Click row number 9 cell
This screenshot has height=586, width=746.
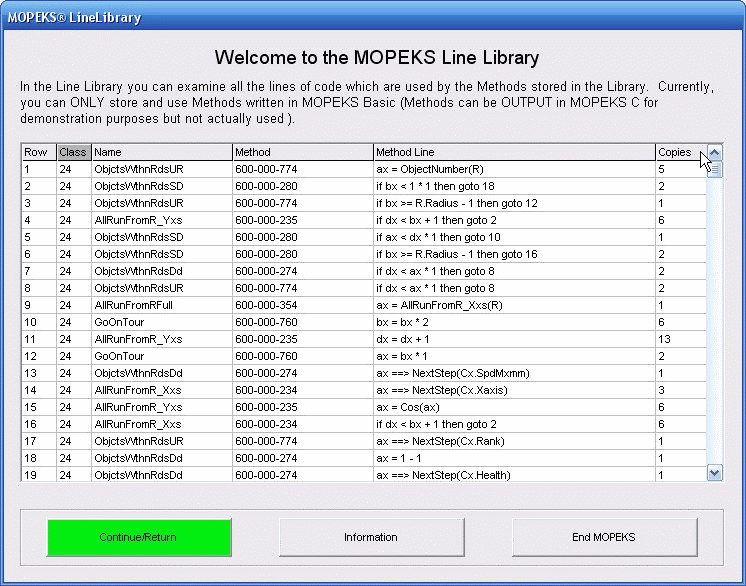[x=39, y=305]
